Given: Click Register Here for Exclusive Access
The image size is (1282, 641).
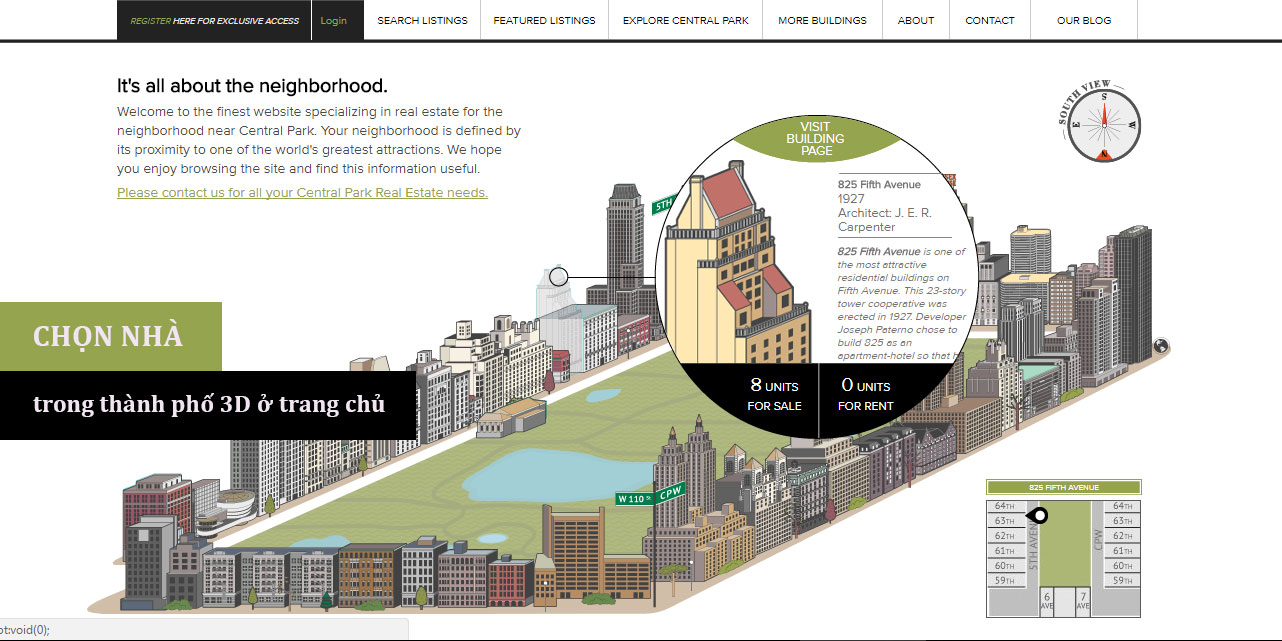Looking at the screenshot, I should (214, 20).
